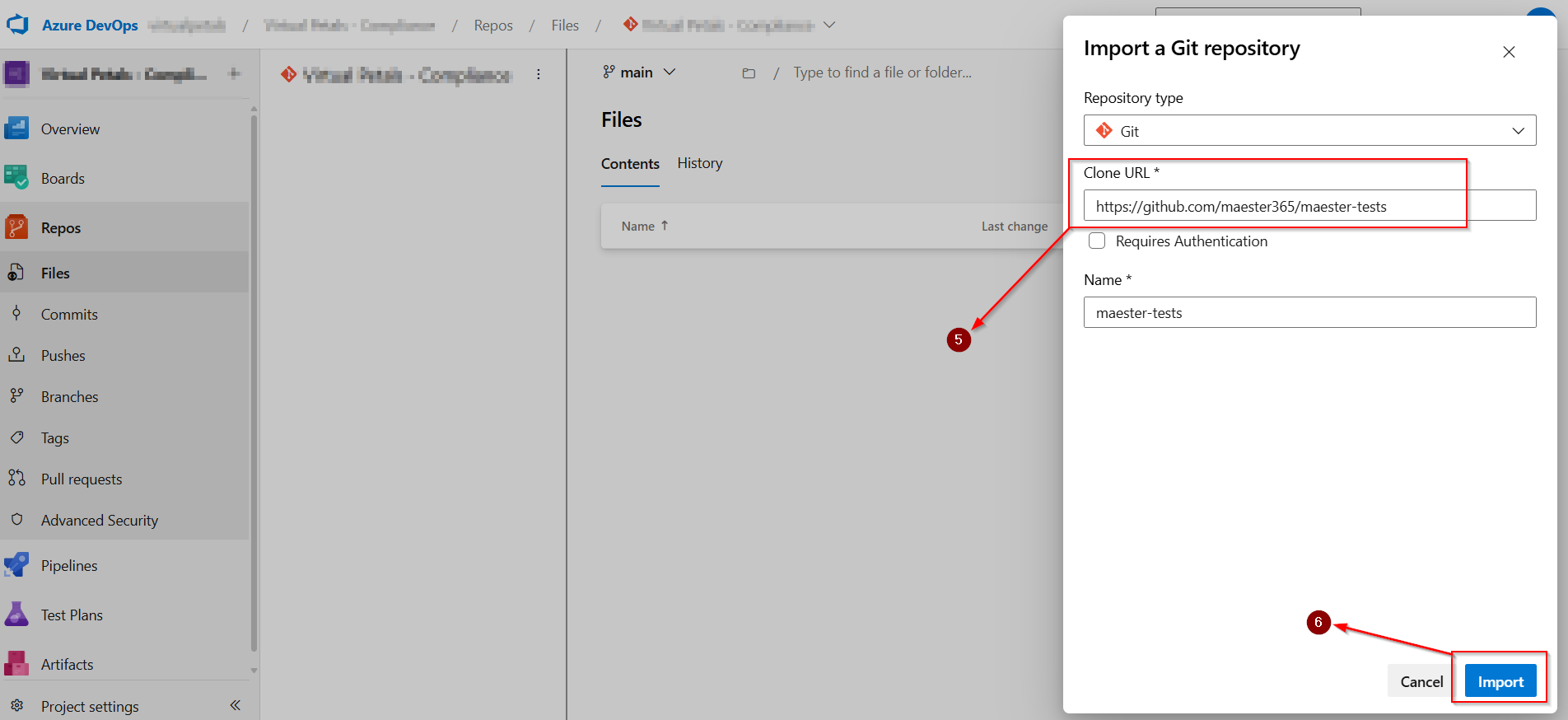Click the Project settings gear icon
The image size is (1568, 720).
point(16,706)
